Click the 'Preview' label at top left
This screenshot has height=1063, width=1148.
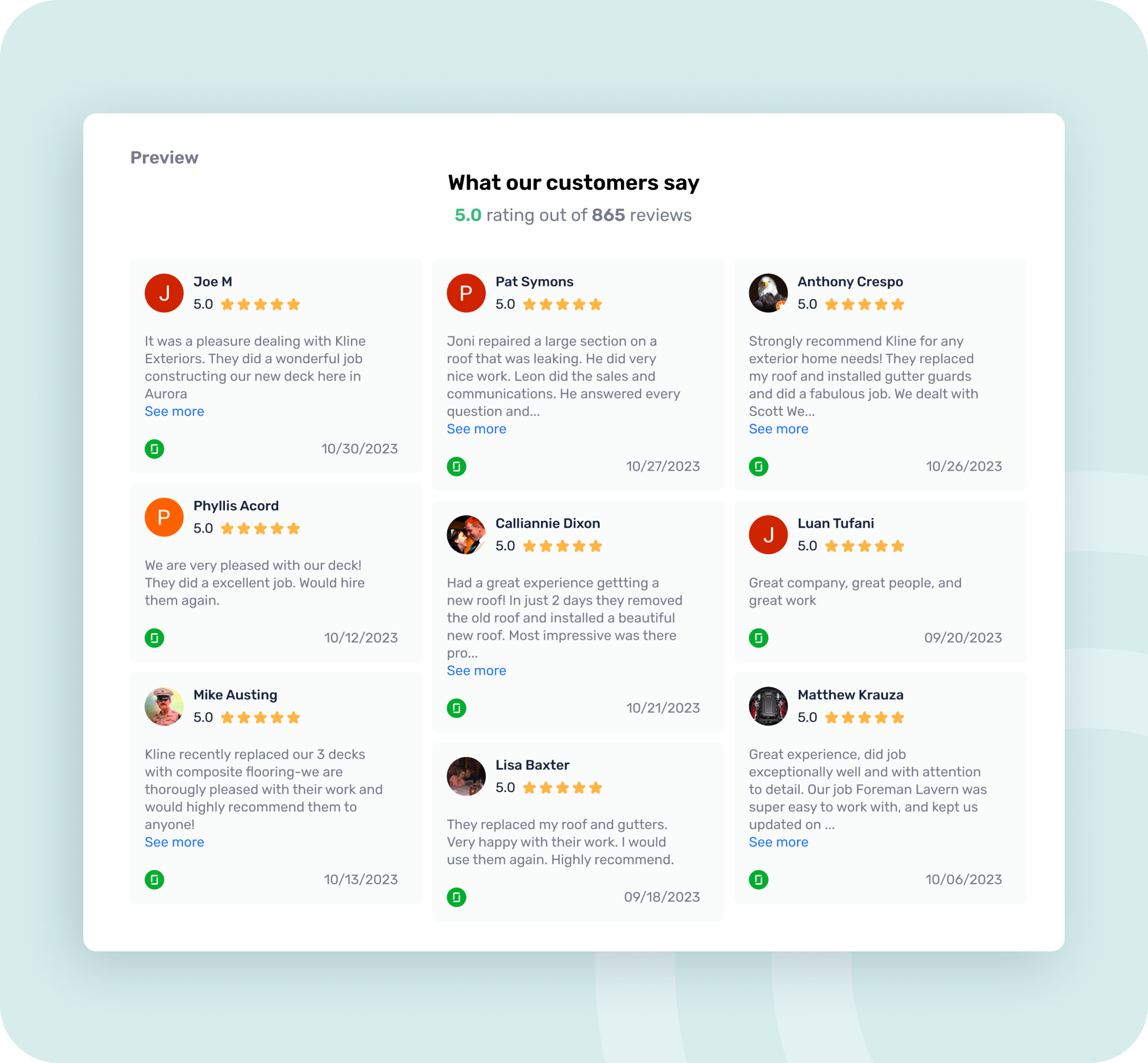(x=163, y=158)
